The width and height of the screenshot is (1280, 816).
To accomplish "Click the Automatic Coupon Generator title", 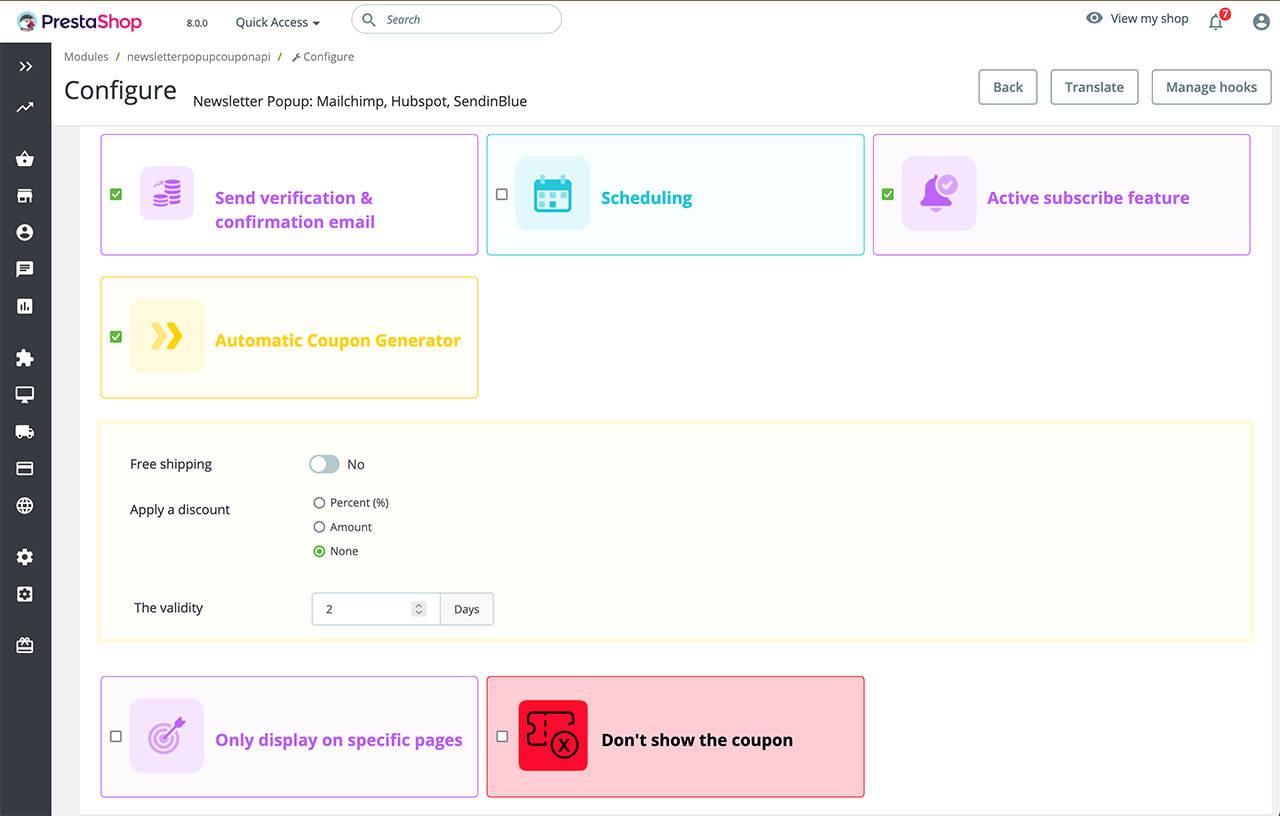I will 338,340.
